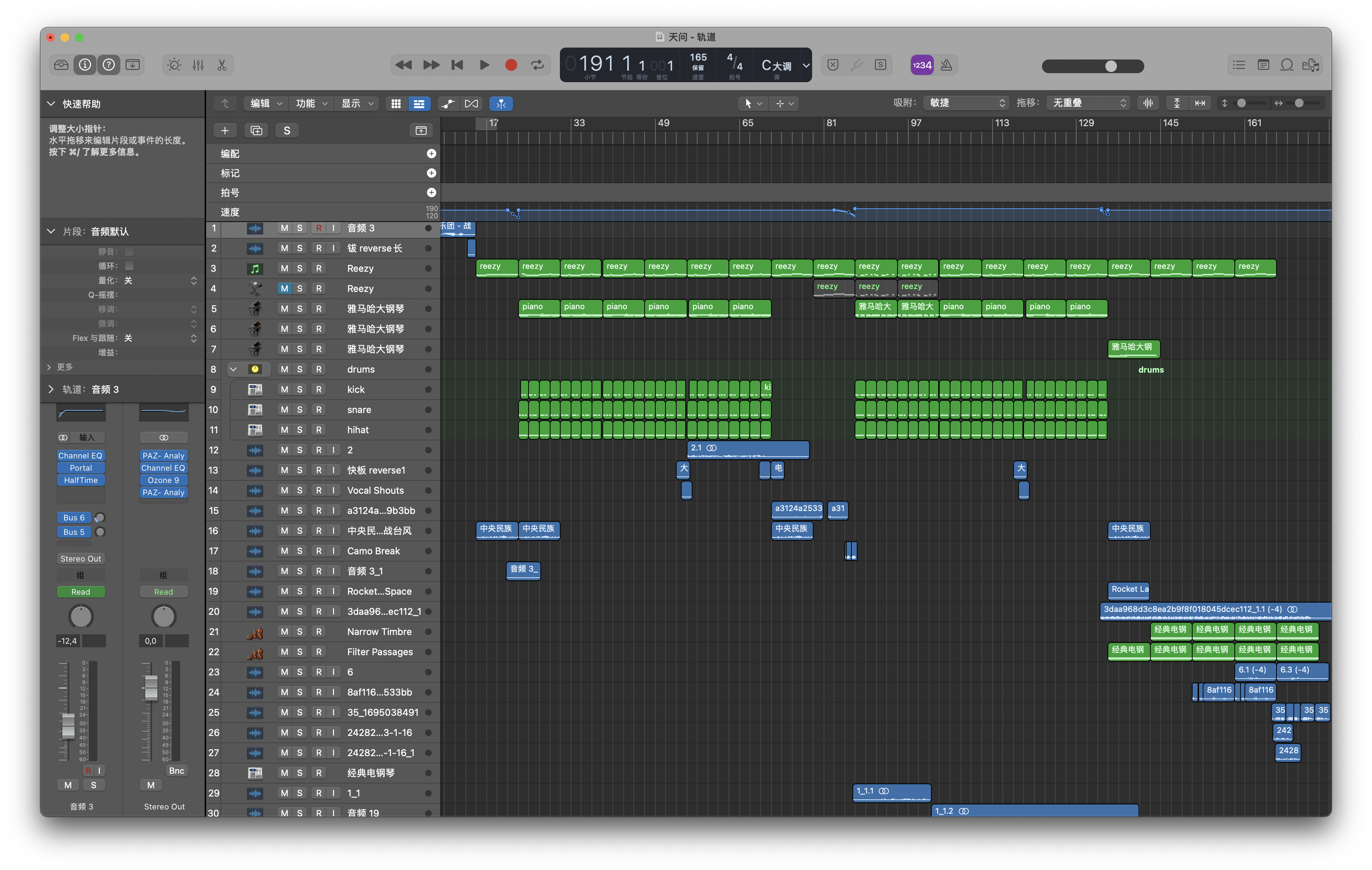
Task: Open the Loop Browser icon
Action: click(x=1287, y=65)
